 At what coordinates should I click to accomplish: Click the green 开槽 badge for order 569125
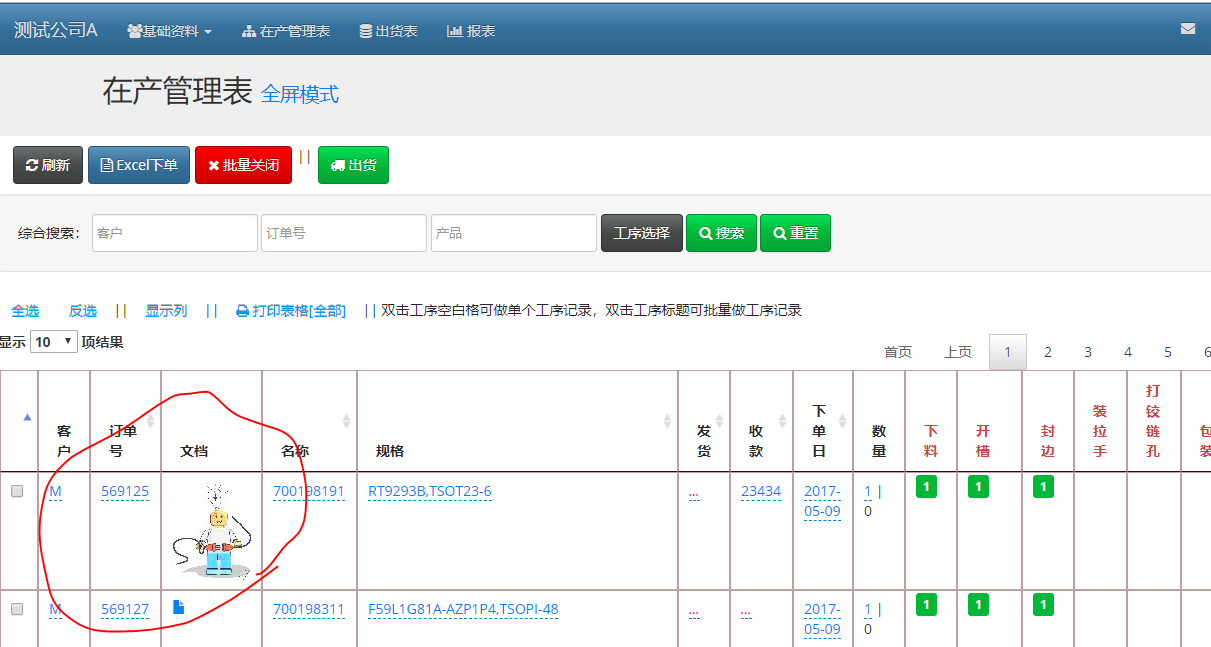click(x=978, y=487)
